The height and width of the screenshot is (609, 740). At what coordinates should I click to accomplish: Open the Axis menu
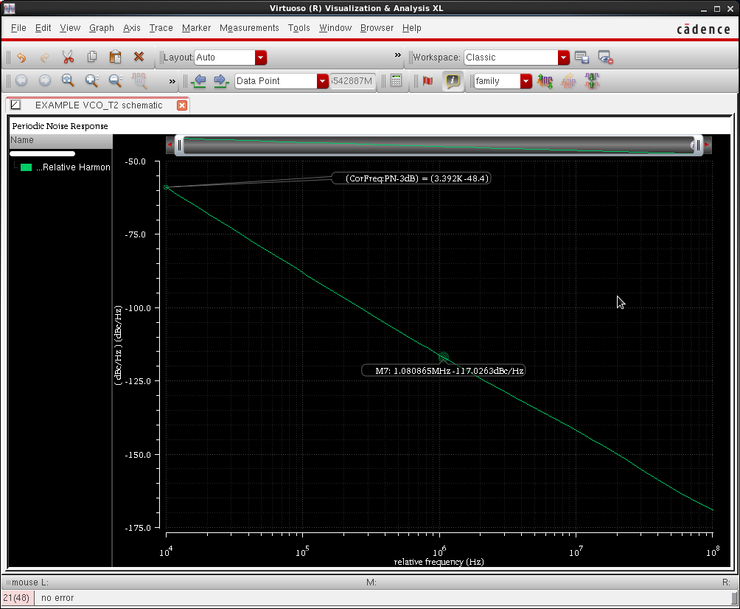(x=132, y=28)
